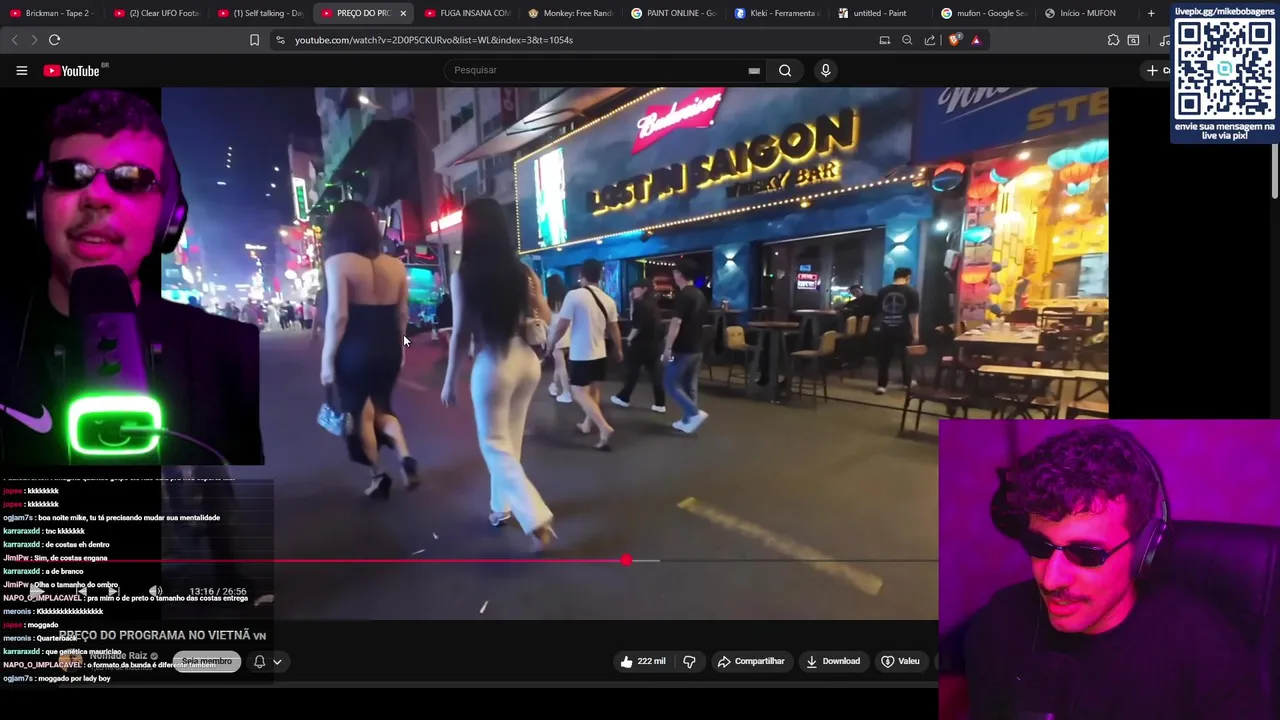Open the notification bell dropdown chevron
This screenshot has height=720, width=1280.
(277, 661)
